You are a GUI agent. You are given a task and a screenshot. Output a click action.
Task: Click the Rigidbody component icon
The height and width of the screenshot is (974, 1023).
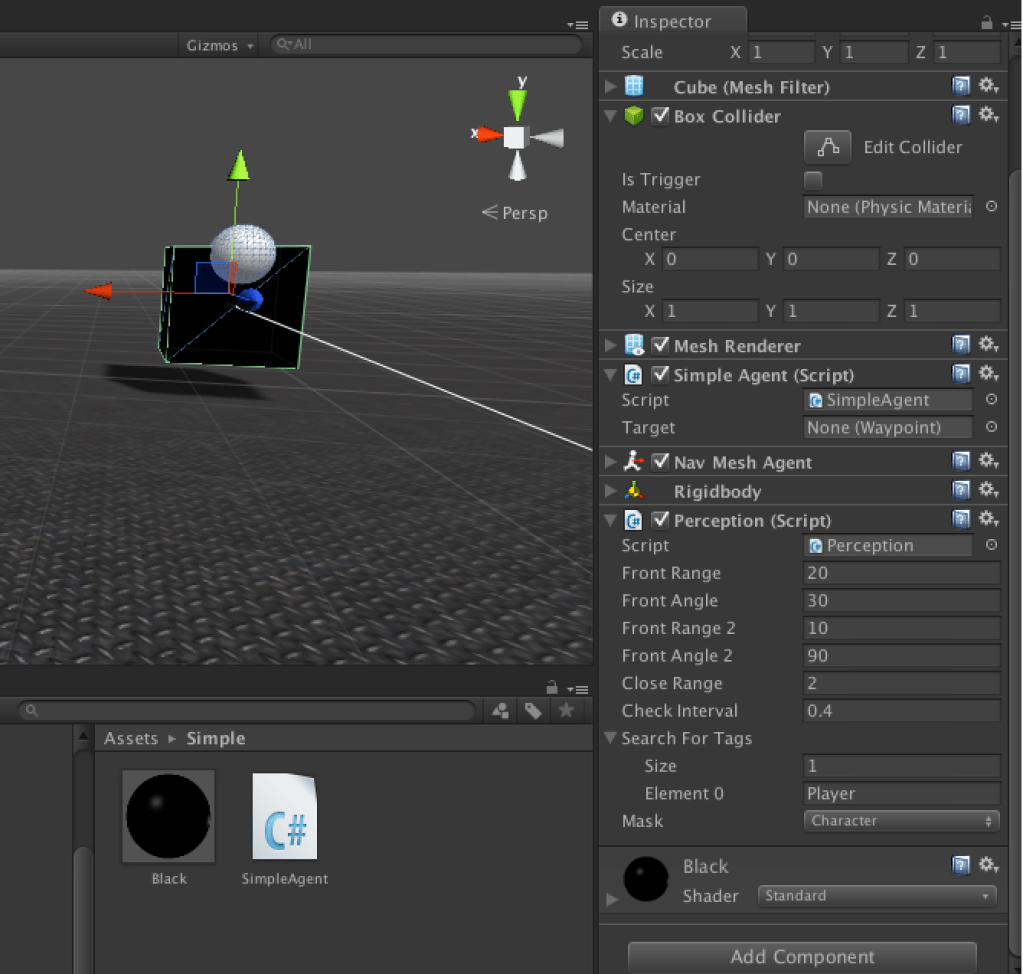pyautogui.click(x=634, y=489)
